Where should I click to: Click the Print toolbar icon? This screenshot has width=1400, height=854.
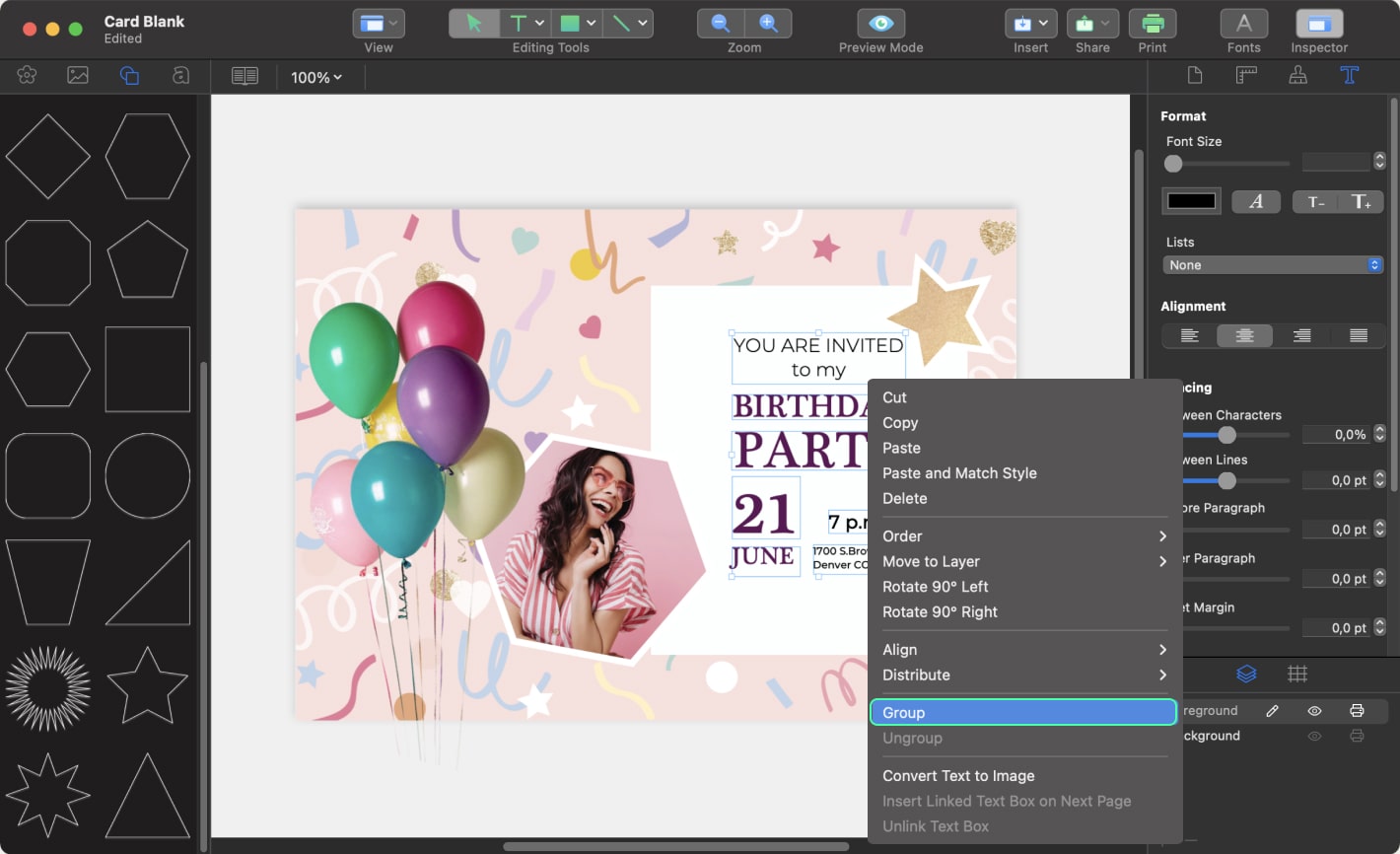coord(1152,24)
